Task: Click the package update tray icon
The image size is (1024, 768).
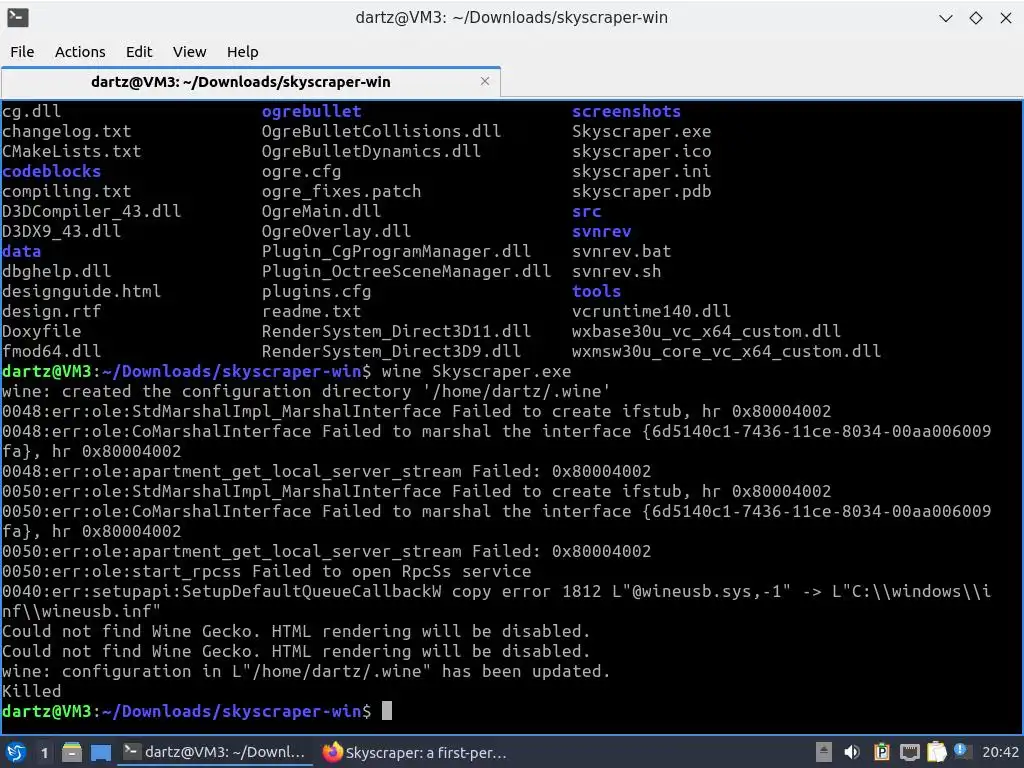Action: [881, 752]
